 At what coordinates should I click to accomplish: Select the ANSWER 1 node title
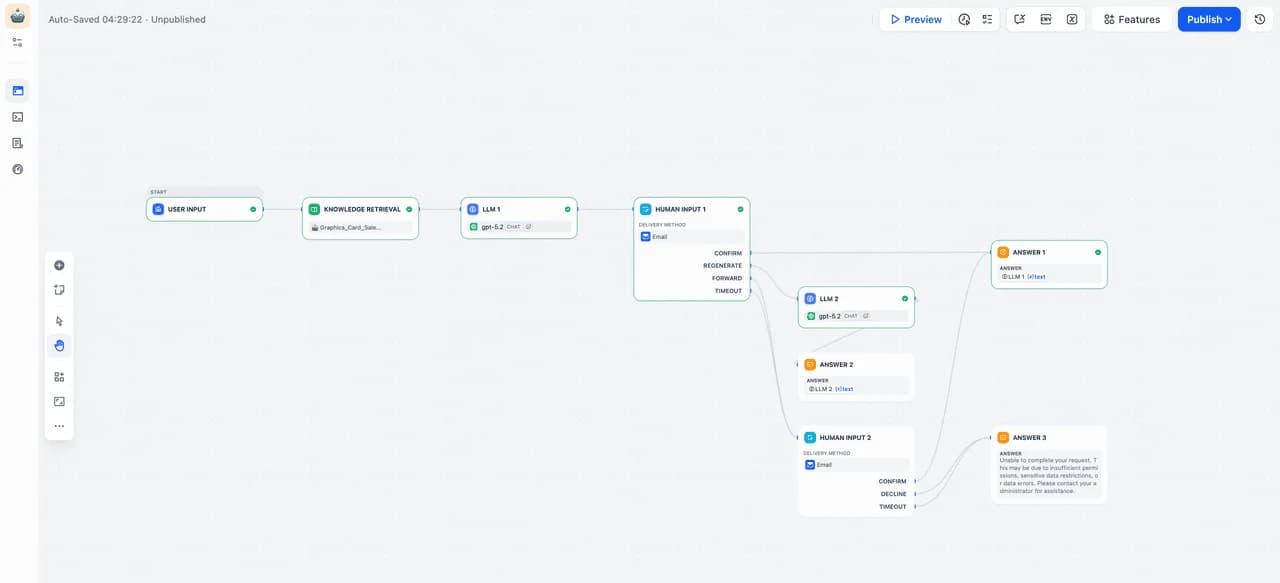(1029, 252)
